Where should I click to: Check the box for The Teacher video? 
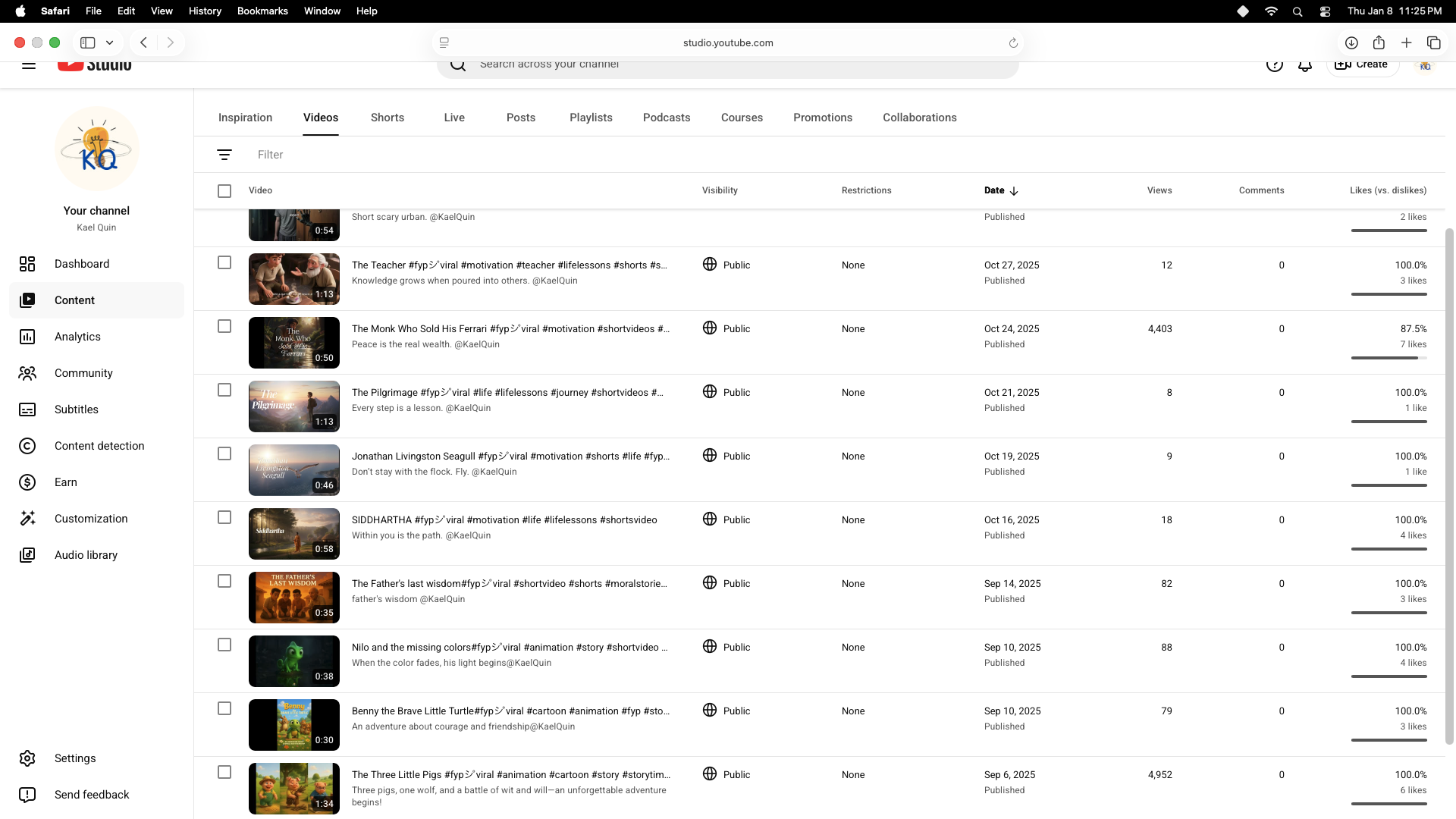224,262
